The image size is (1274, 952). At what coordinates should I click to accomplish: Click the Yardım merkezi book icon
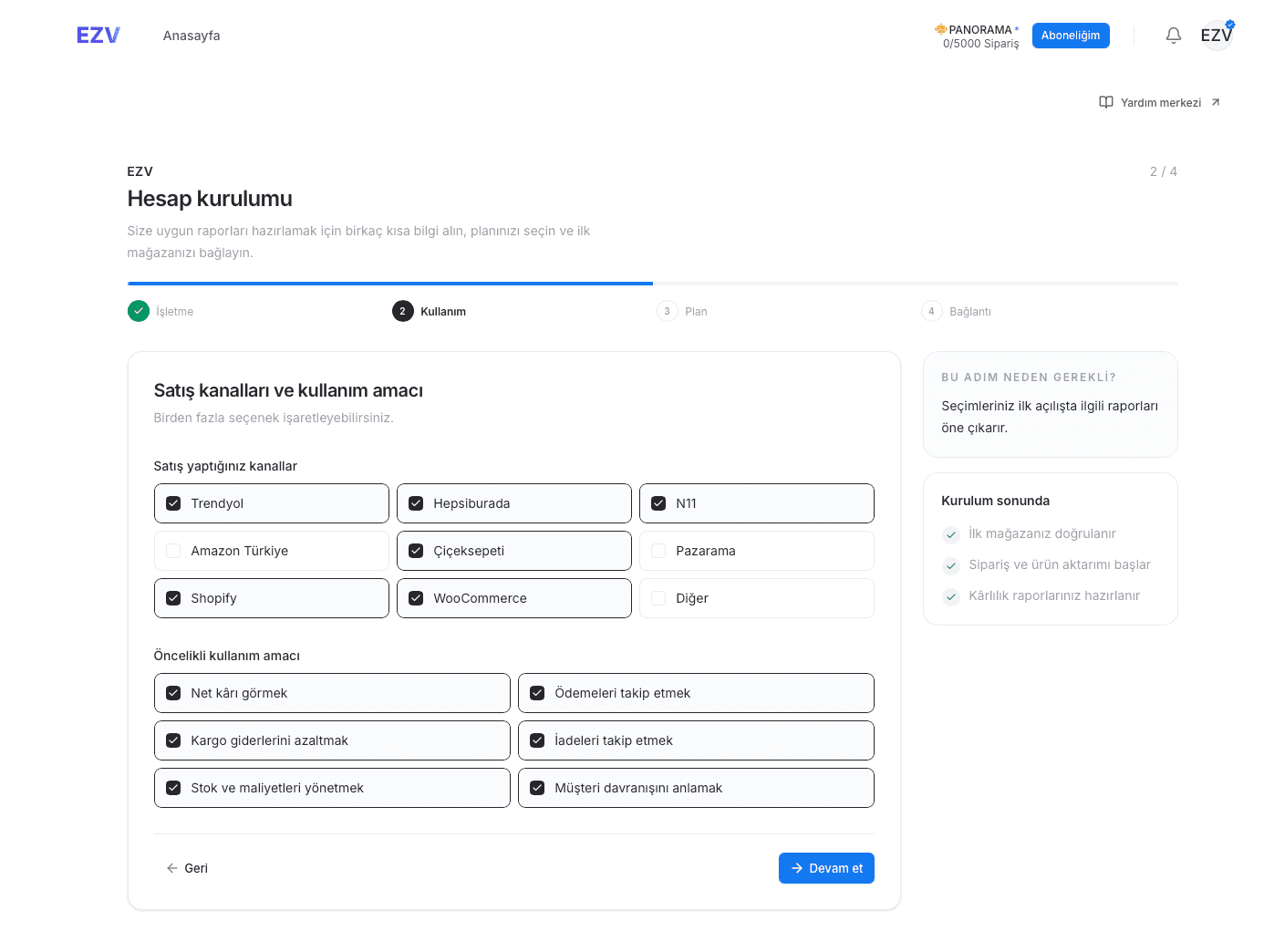pyautogui.click(x=1106, y=102)
